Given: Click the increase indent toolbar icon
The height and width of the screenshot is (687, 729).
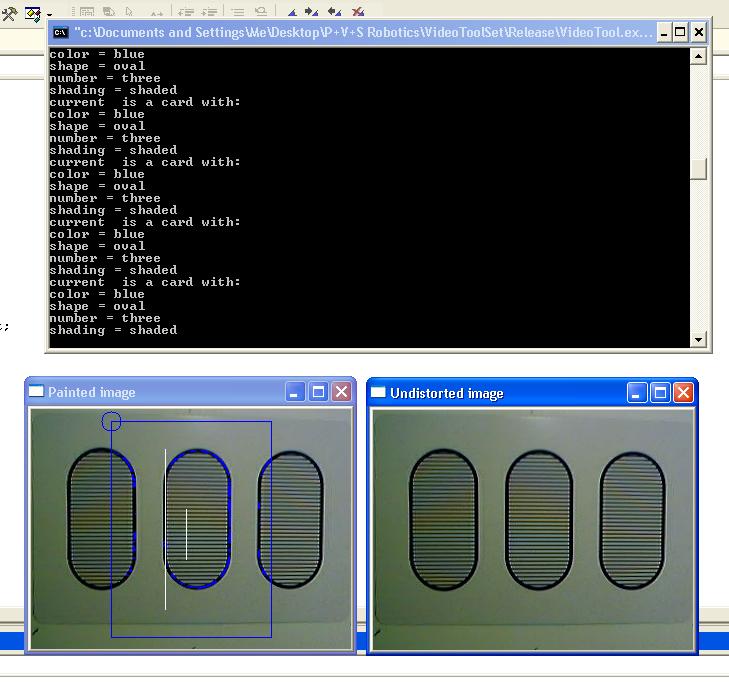Looking at the screenshot, I should pyautogui.click(x=209, y=12).
